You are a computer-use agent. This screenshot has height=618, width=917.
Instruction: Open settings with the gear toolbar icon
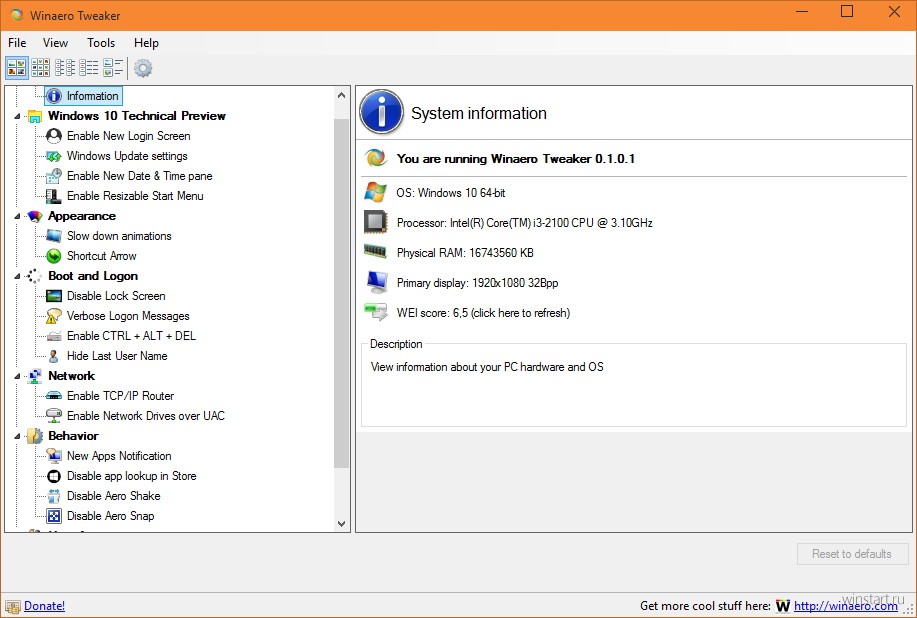tap(143, 68)
